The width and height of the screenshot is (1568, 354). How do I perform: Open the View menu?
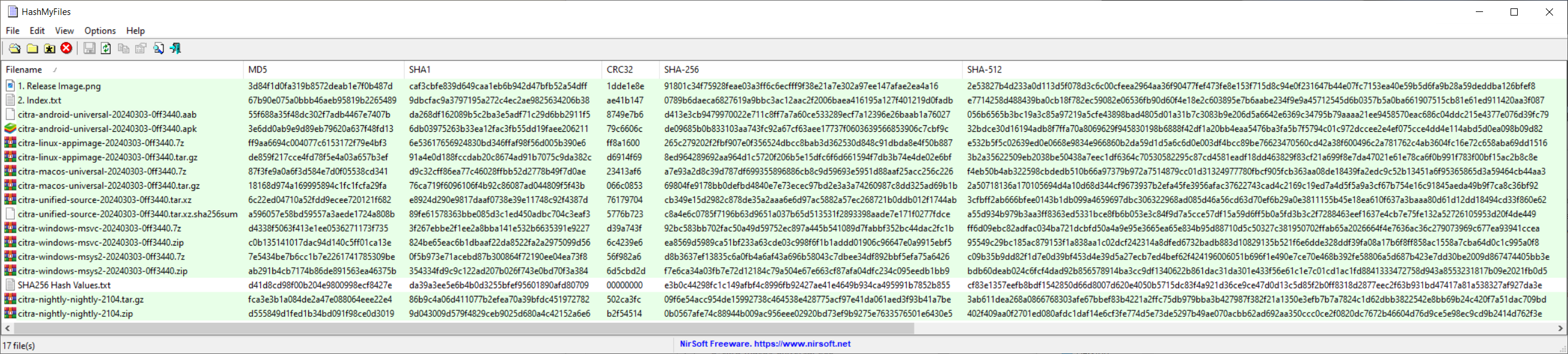[65, 31]
